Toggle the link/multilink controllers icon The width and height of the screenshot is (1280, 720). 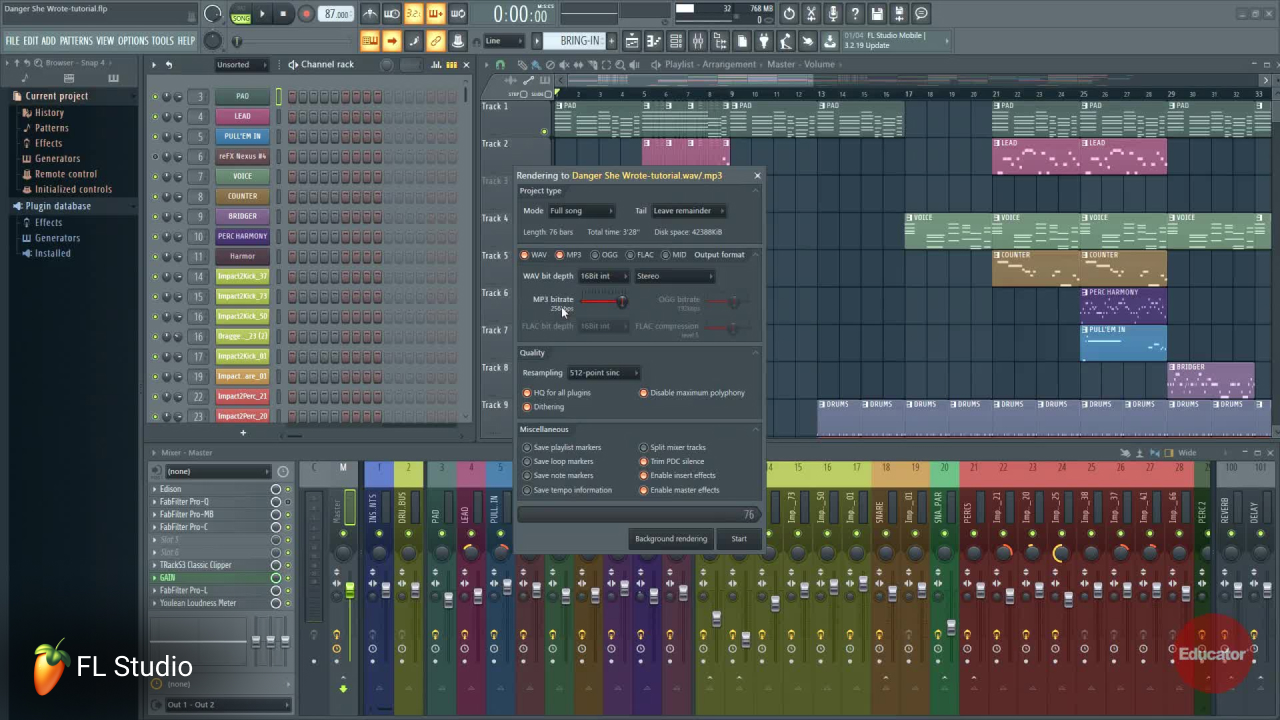point(435,41)
